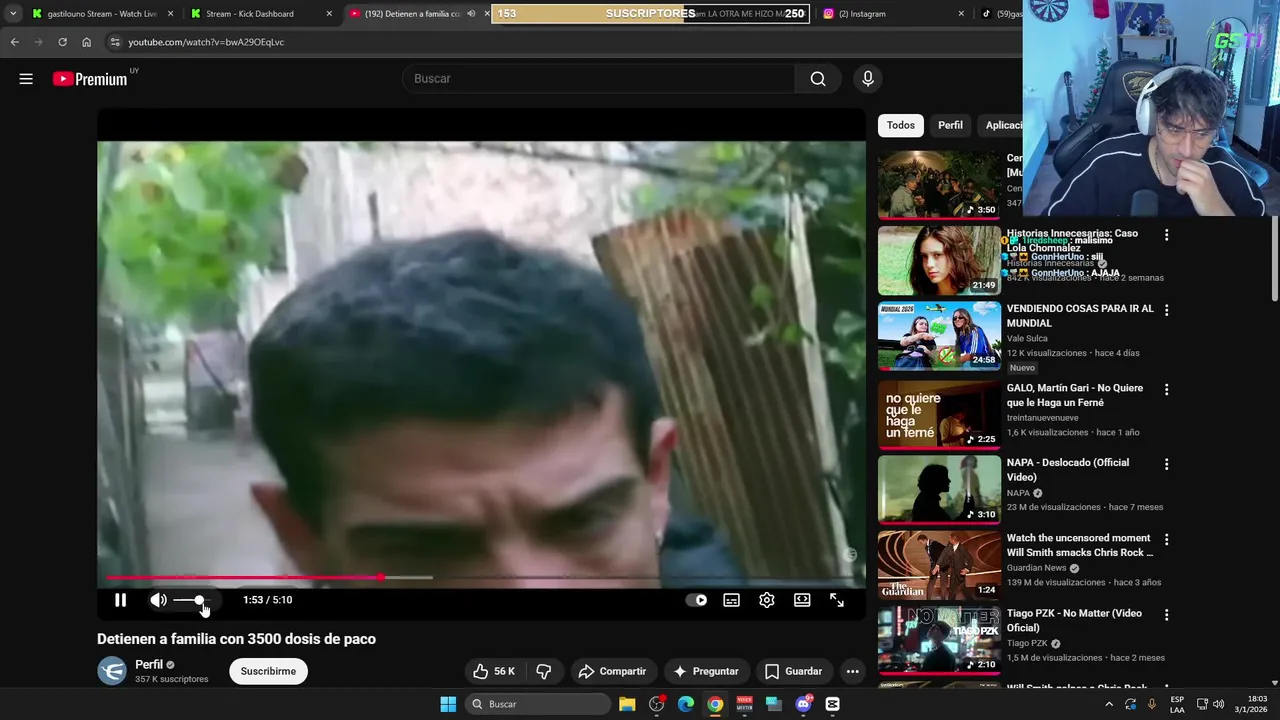The width and height of the screenshot is (1280, 720).
Task: Click Vale Sulca channel name
Action: point(1027,338)
